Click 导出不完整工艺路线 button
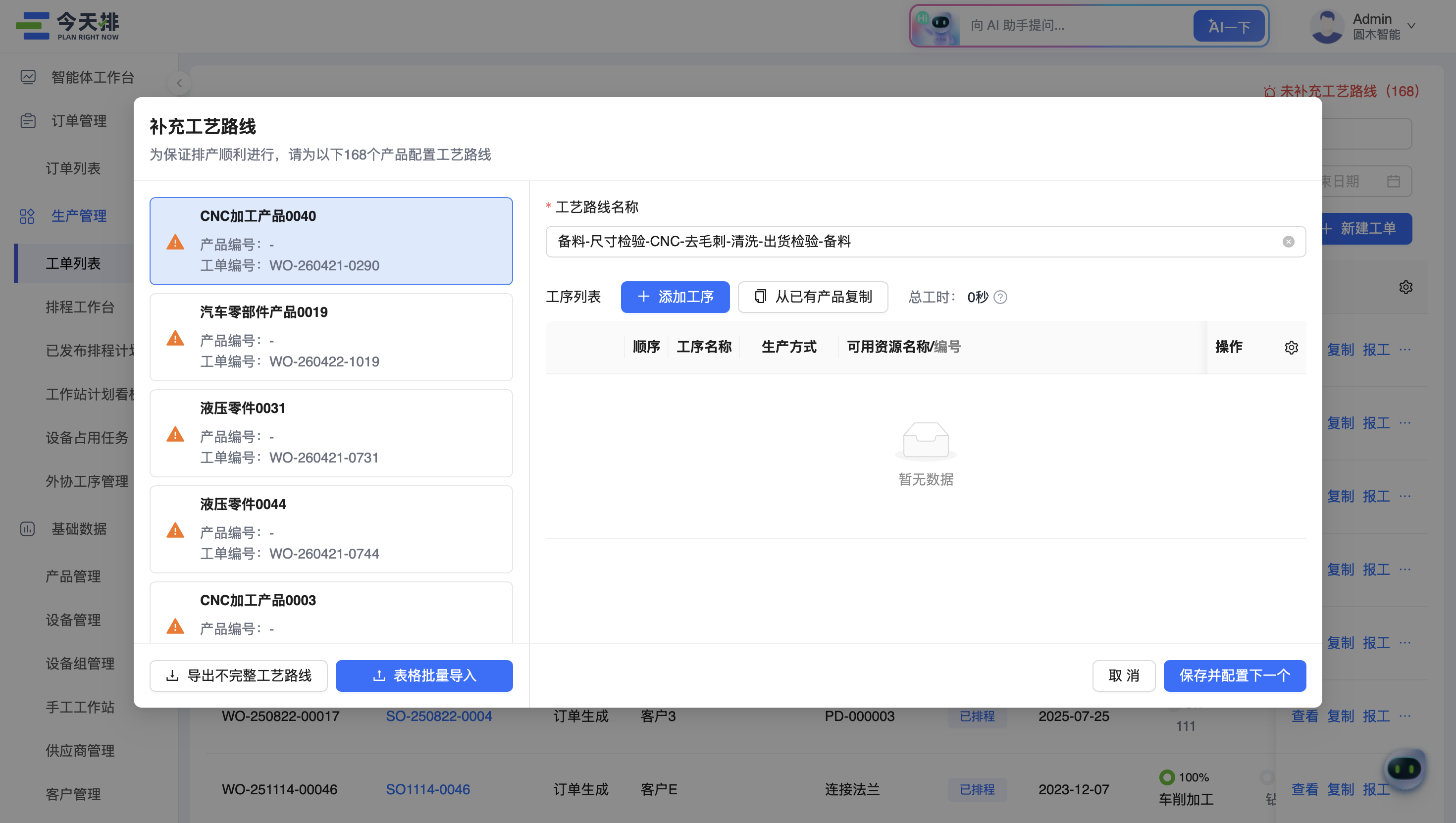The width and height of the screenshot is (1456, 823). pos(238,675)
